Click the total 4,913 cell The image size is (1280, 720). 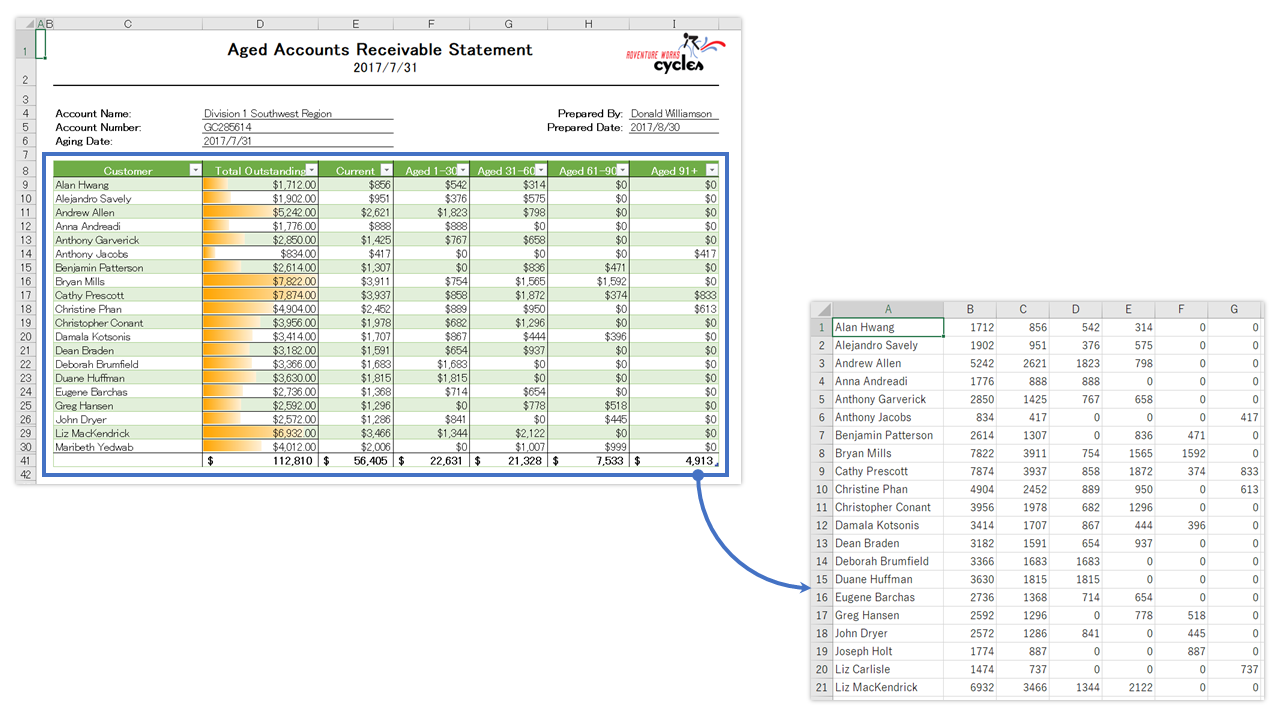(x=675, y=461)
